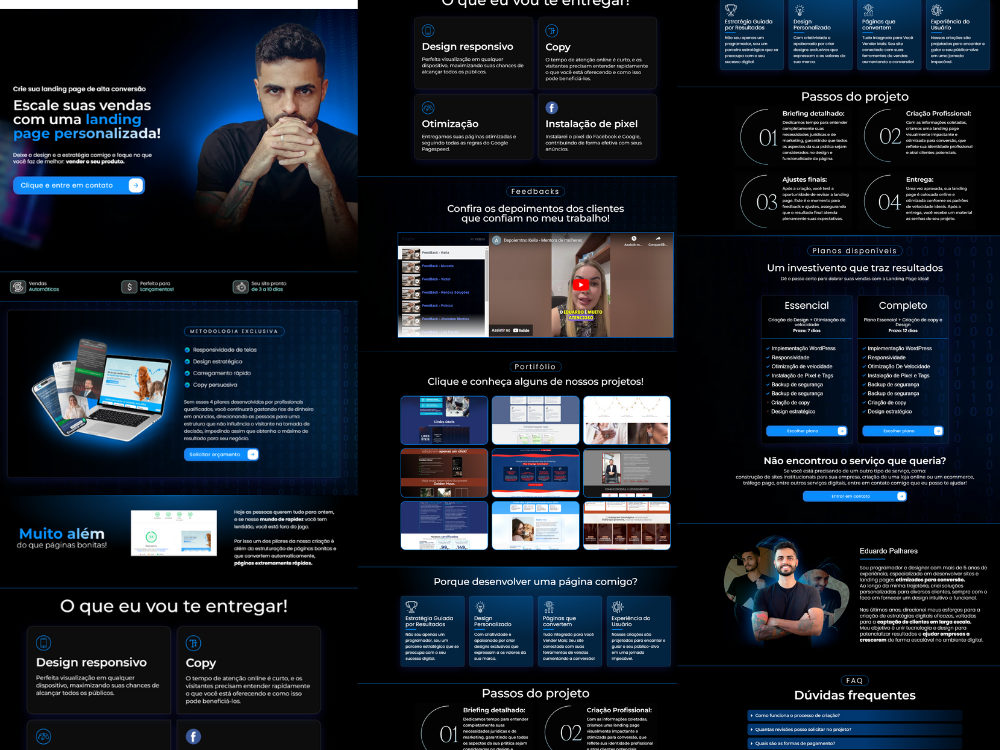The image size is (1000, 750).
Task: Click the Vendas Automáticas icon
Action: point(18,287)
